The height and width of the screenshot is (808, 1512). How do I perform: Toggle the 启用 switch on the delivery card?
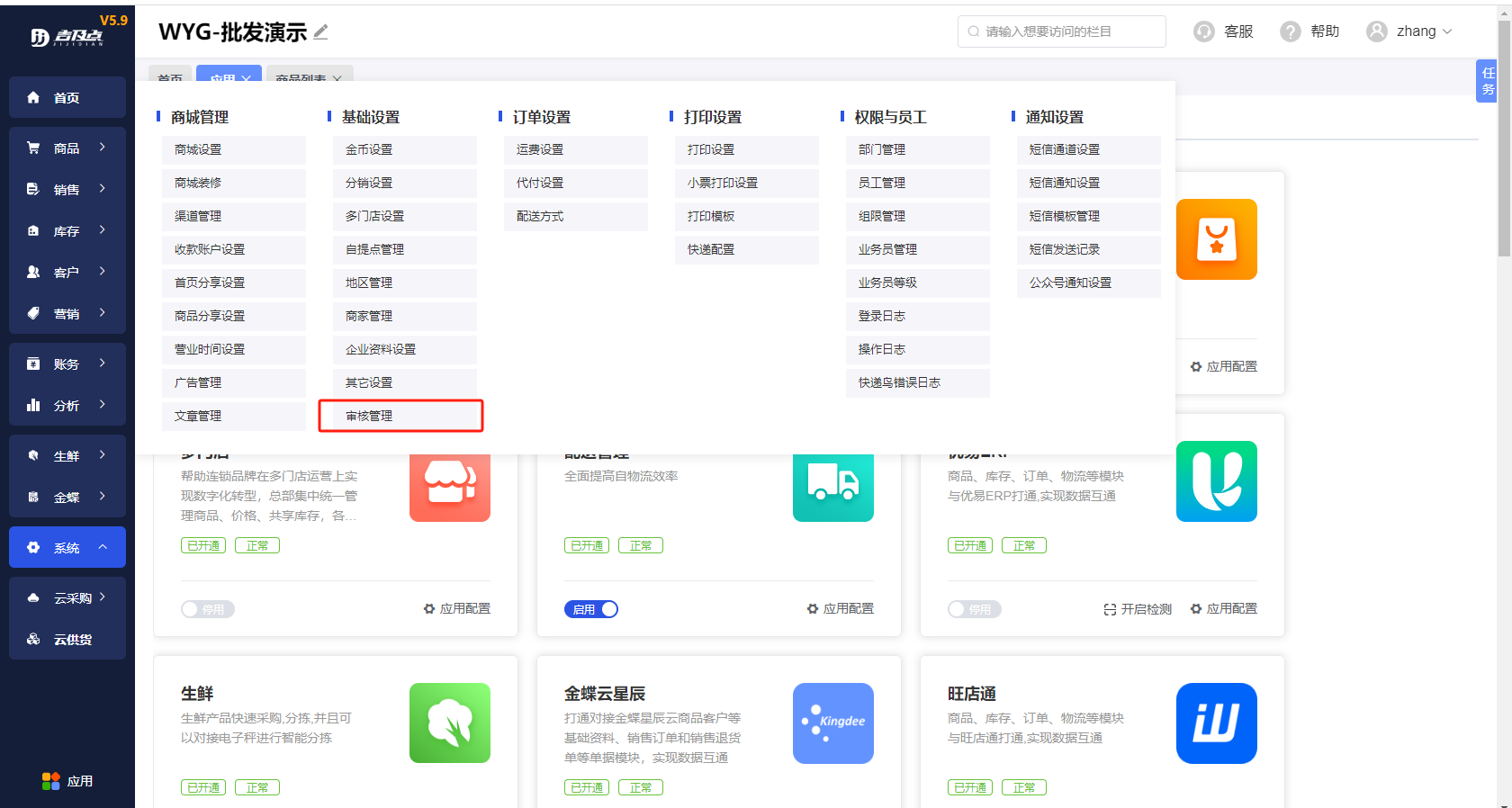pos(591,609)
